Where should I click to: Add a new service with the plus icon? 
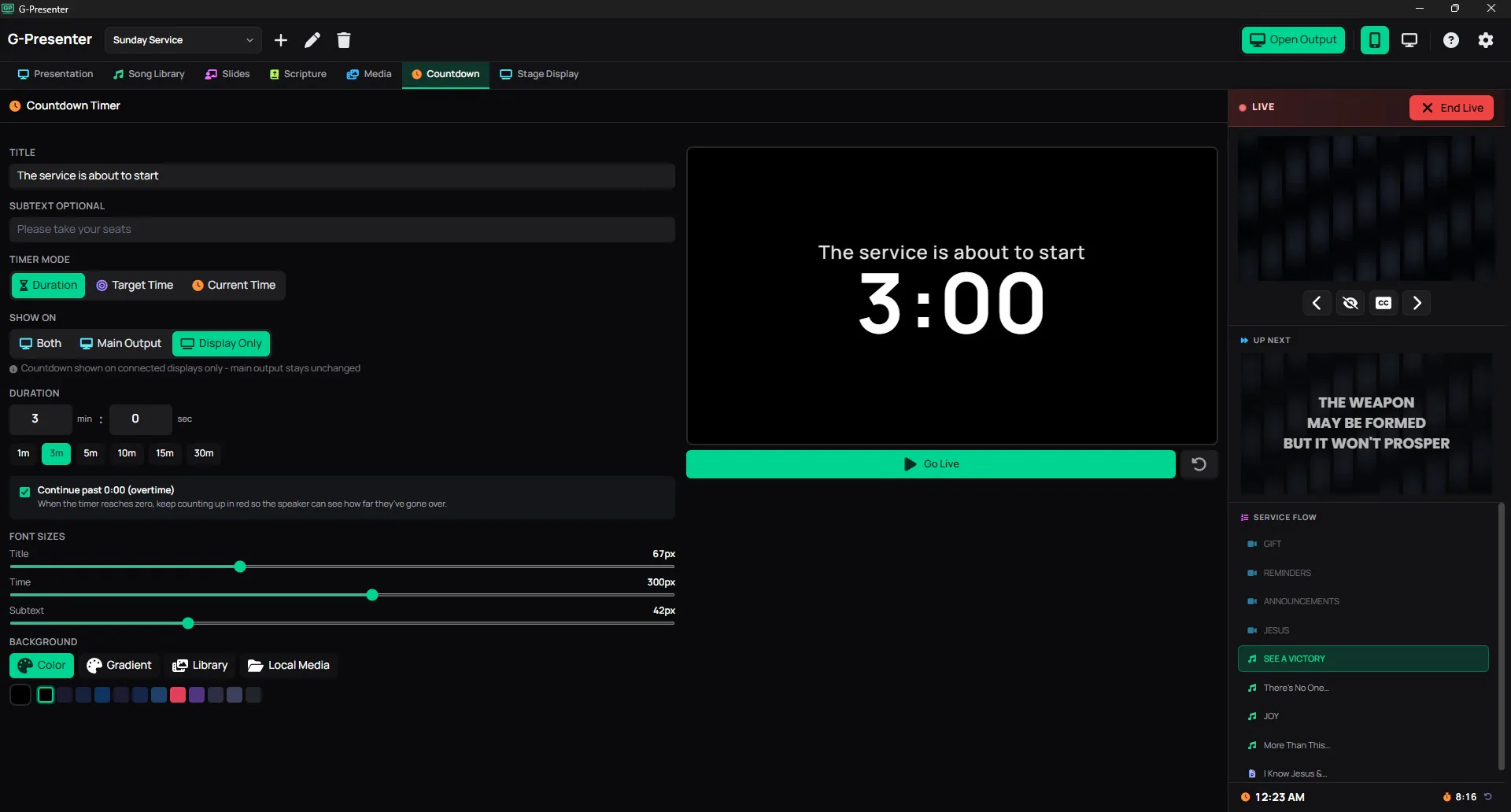[281, 40]
